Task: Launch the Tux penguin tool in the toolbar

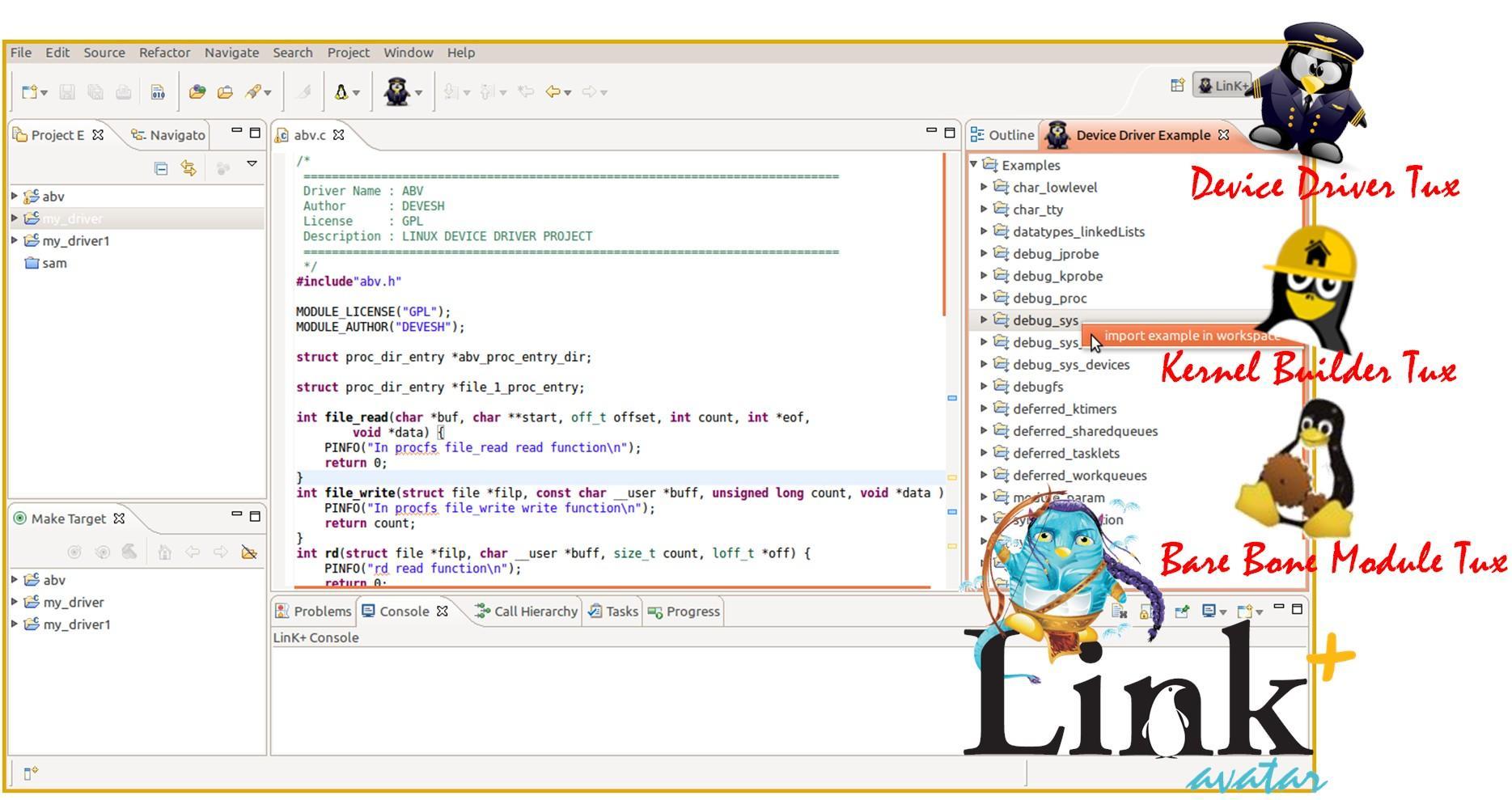Action: [x=341, y=92]
